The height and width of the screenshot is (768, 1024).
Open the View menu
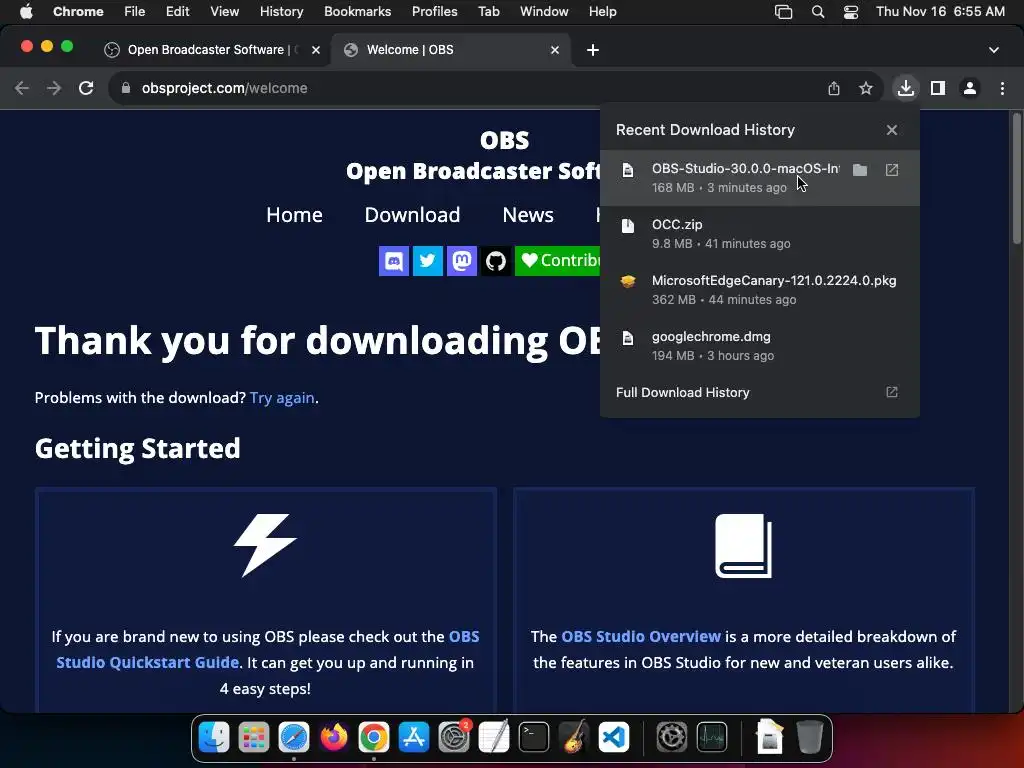pyautogui.click(x=225, y=12)
